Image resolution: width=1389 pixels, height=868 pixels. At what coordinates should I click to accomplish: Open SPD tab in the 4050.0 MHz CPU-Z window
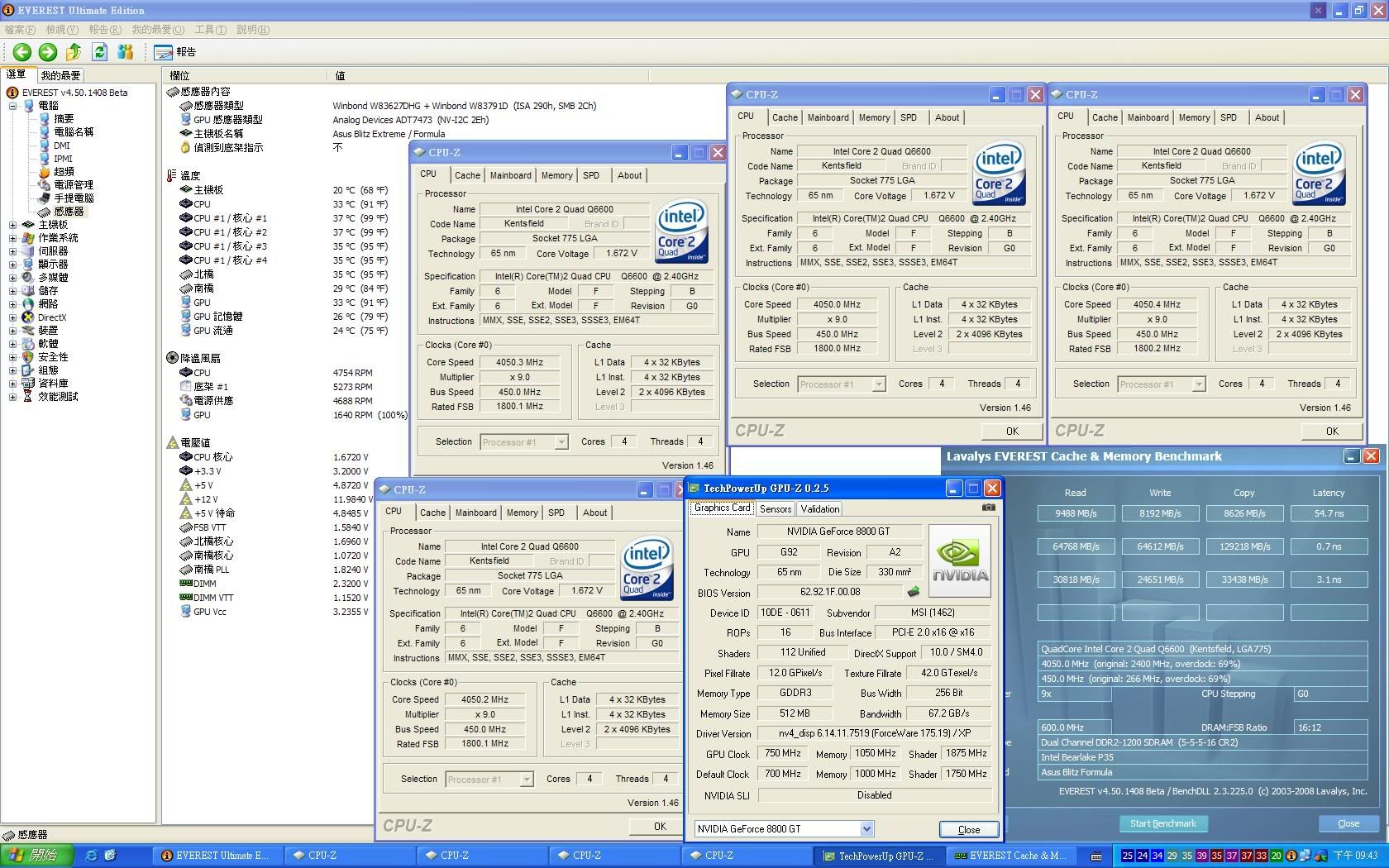[x=909, y=117]
